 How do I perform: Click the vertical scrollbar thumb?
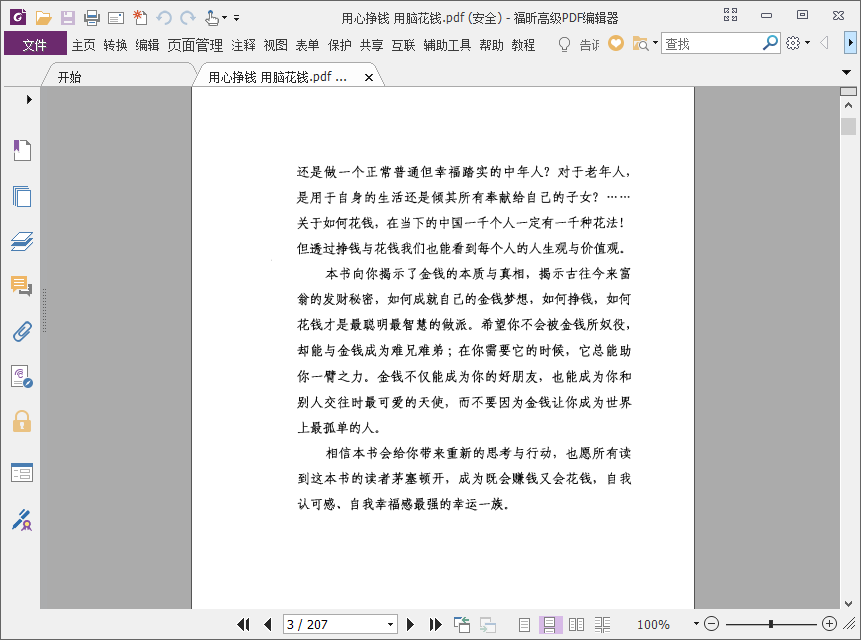(848, 126)
